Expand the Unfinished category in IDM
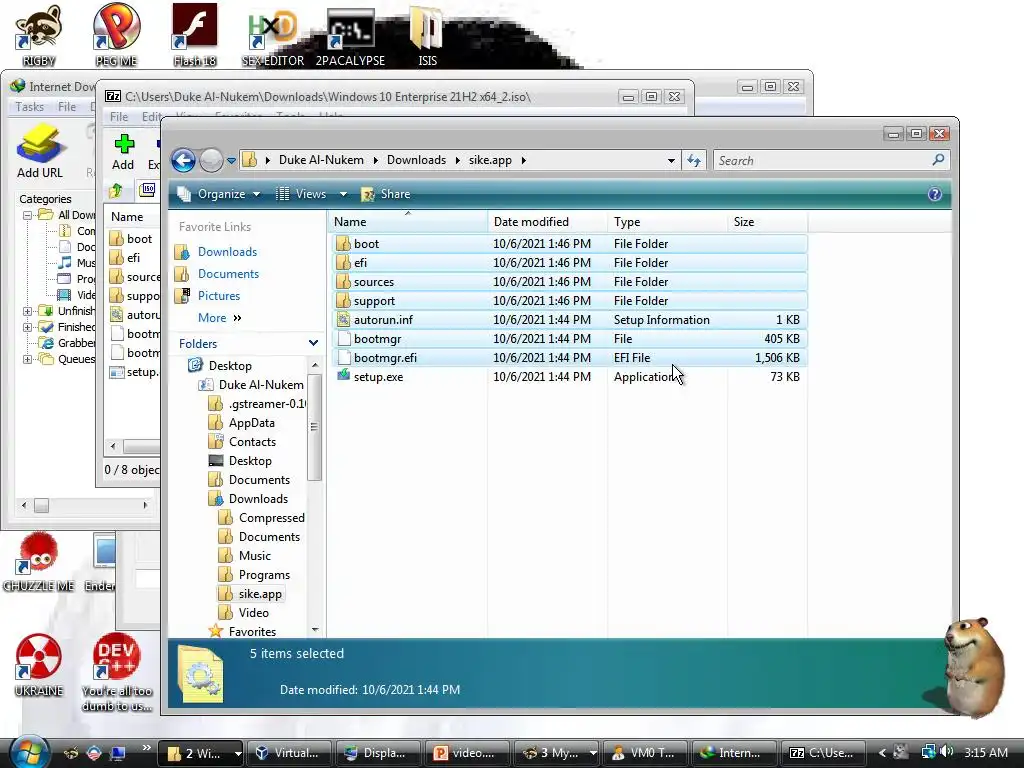Image resolution: width=1024 pixels, height=768 pixels. coord(27,311)
